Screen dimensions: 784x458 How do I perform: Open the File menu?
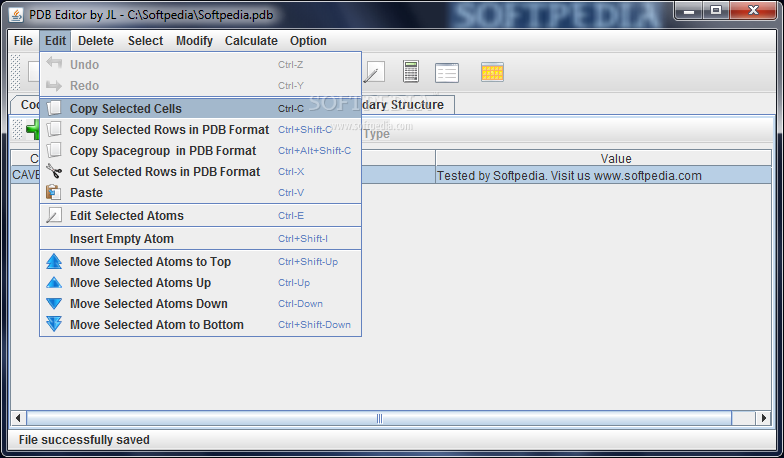tap(23, 40)
